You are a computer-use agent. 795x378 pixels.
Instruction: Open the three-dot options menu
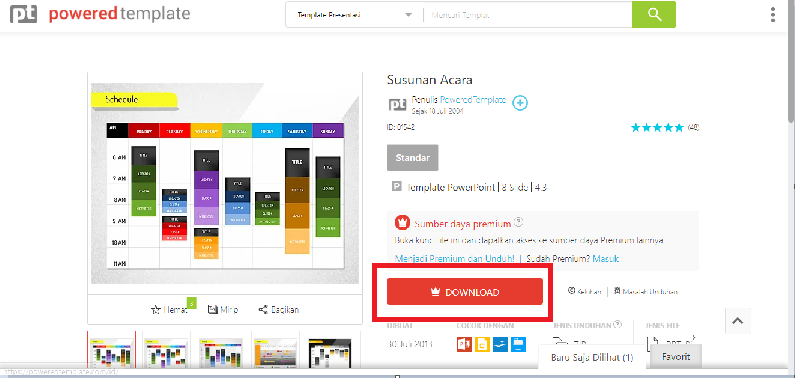[773, 15]
